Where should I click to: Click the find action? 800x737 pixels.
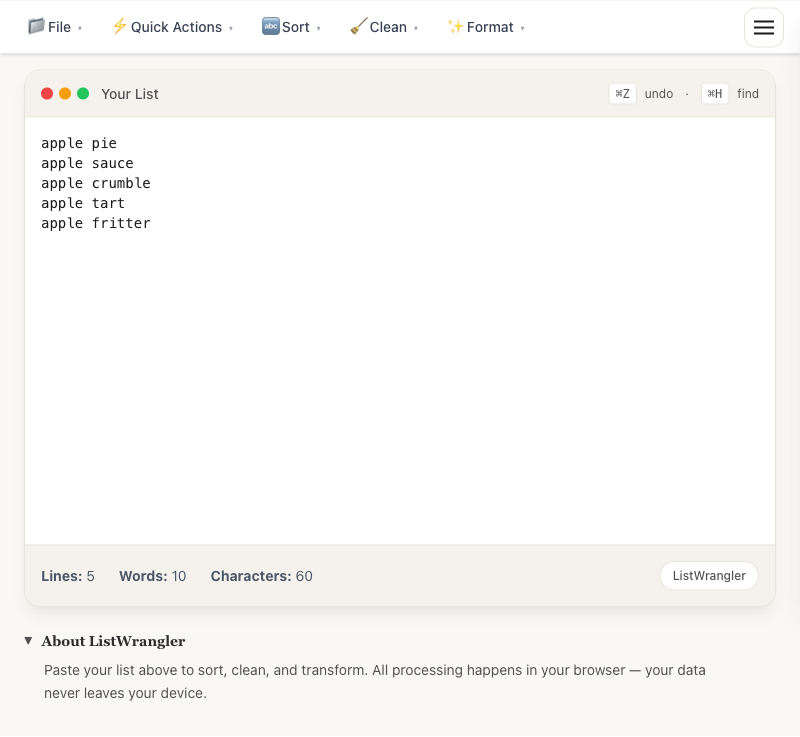747,93
